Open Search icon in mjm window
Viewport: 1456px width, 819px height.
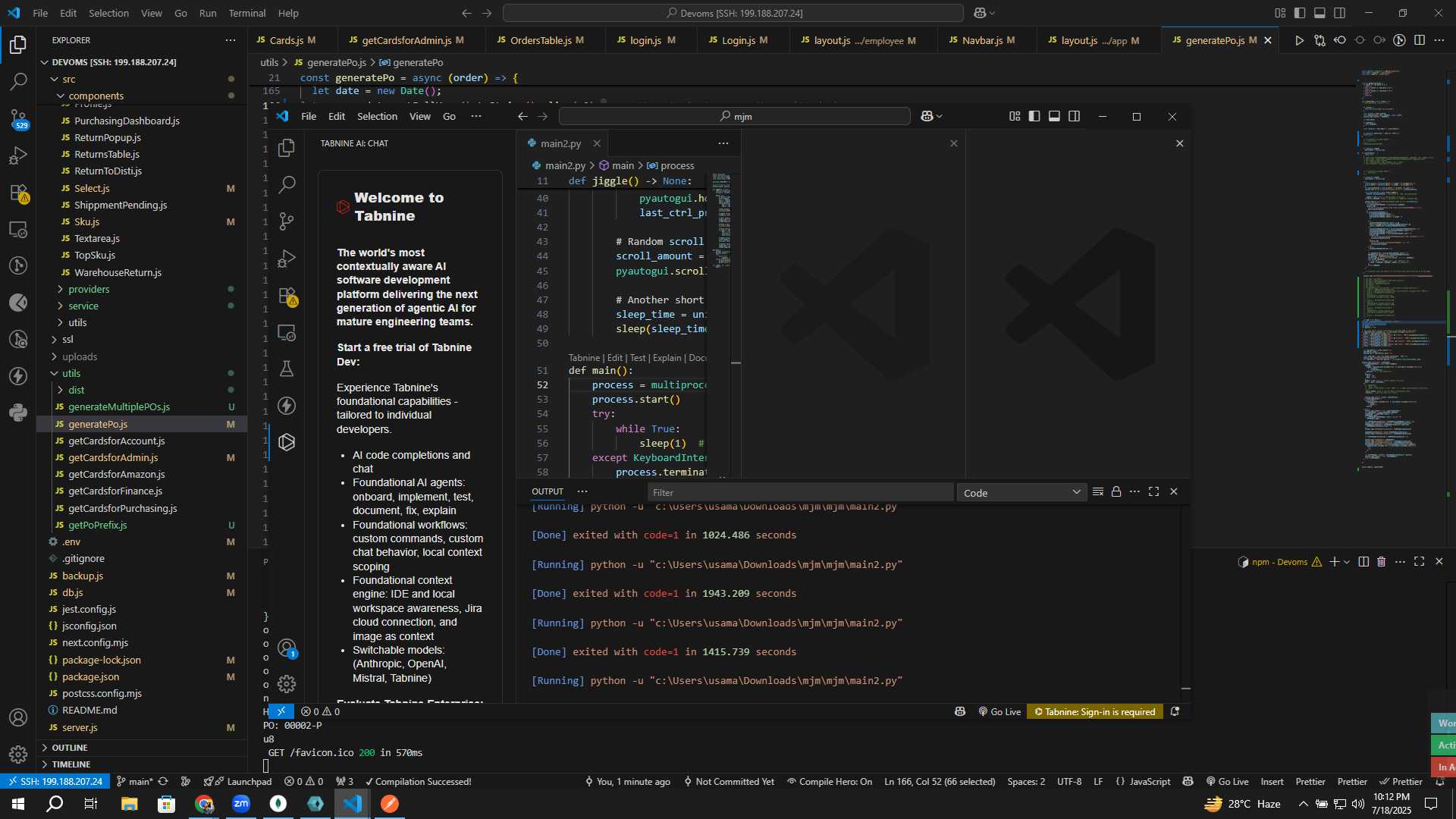(287, 184)
